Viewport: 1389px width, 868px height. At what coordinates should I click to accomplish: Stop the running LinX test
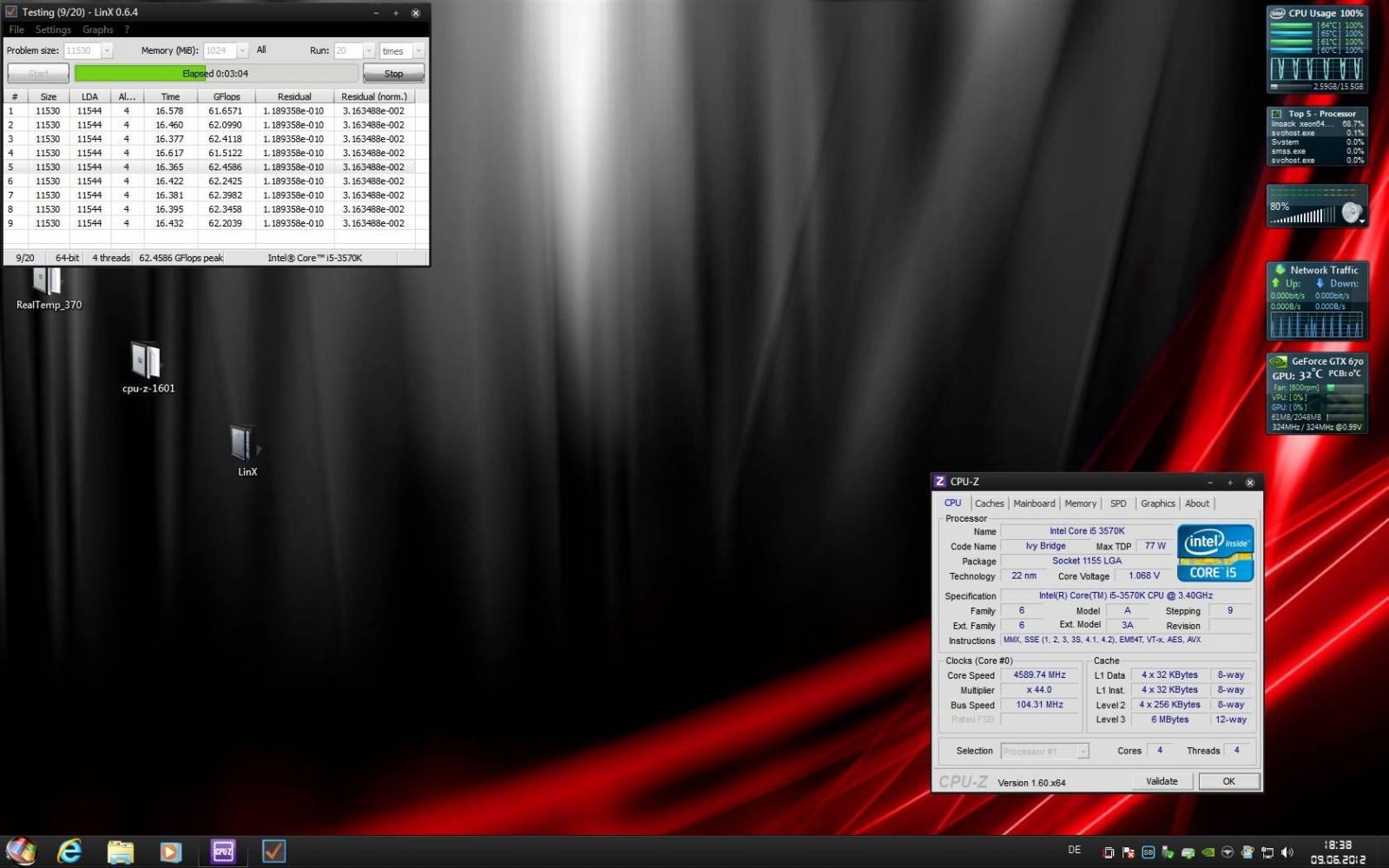(x=393, y=74)
